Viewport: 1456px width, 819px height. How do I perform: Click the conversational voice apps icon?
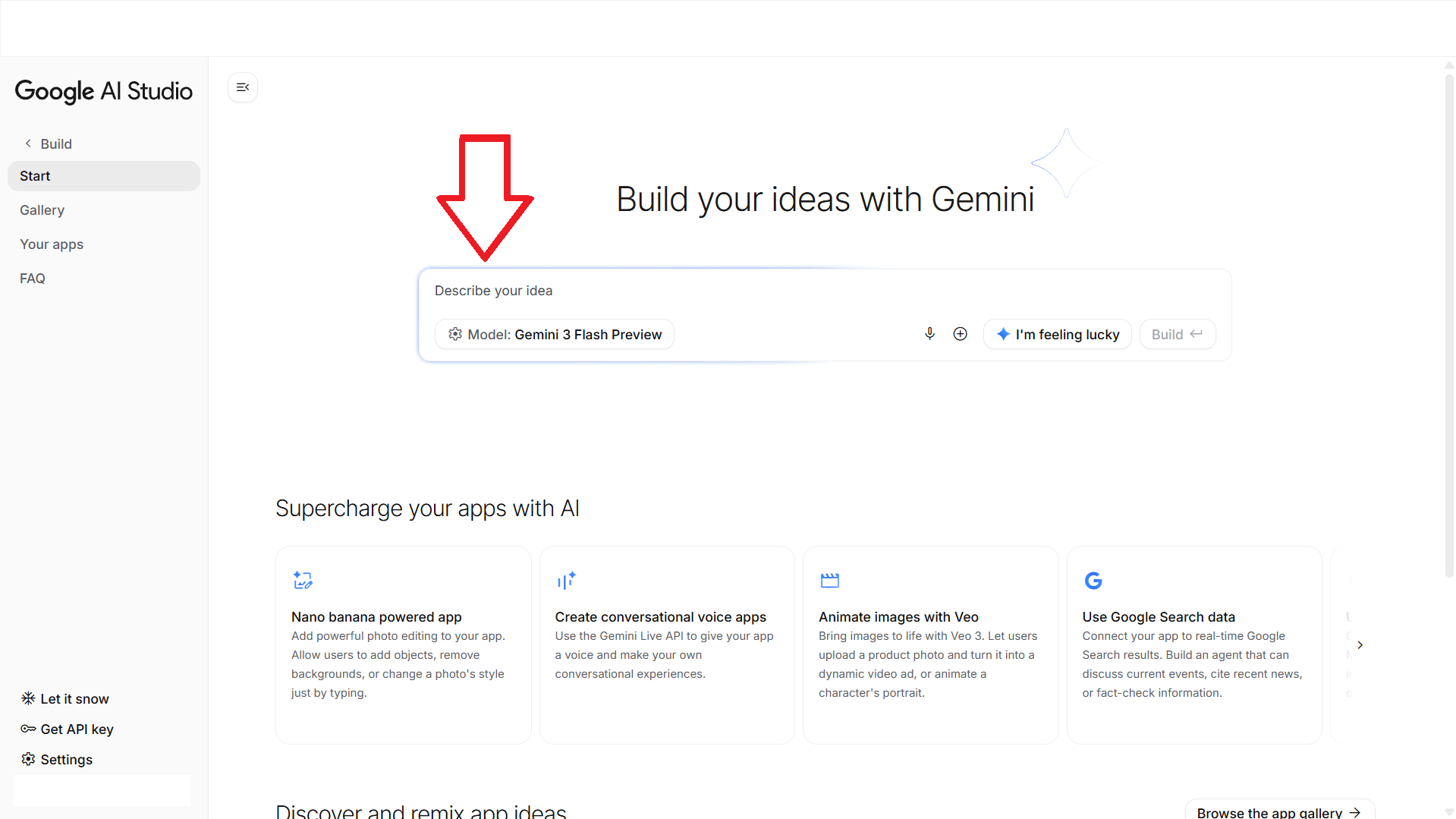pyautogui.click(x=566, y=581)
